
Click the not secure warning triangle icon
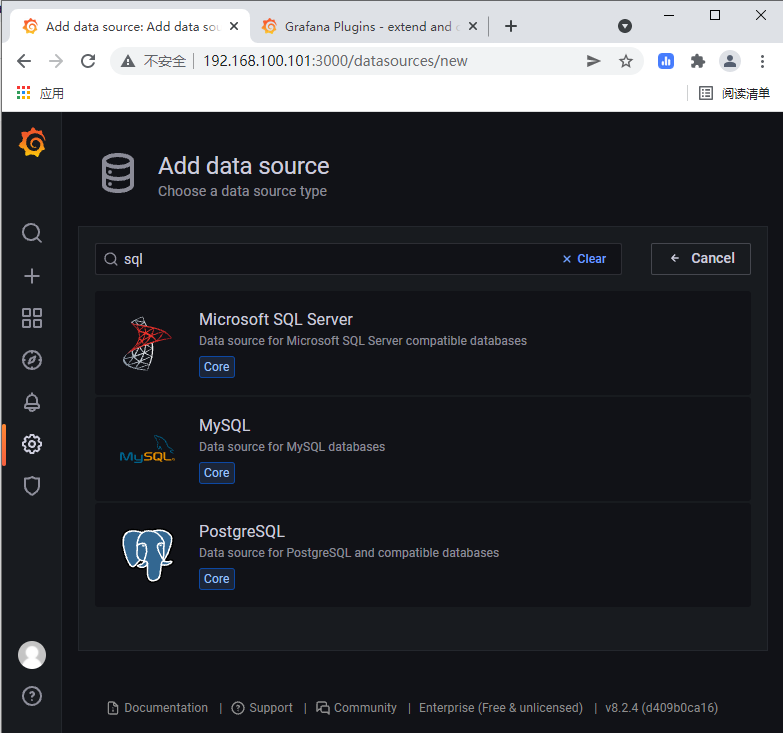(x=128, y=61)
